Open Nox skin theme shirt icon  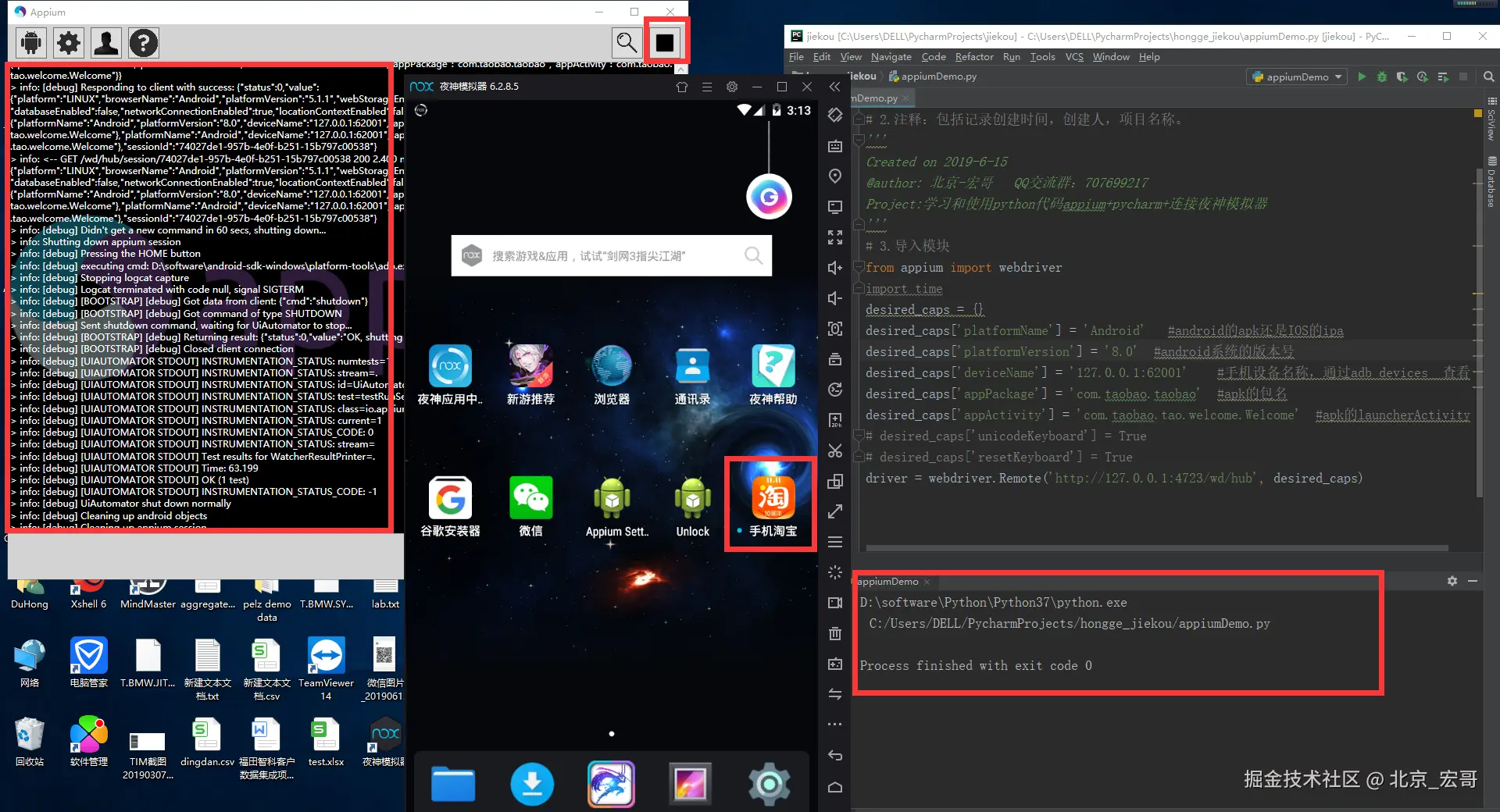[x=682, y=87]
